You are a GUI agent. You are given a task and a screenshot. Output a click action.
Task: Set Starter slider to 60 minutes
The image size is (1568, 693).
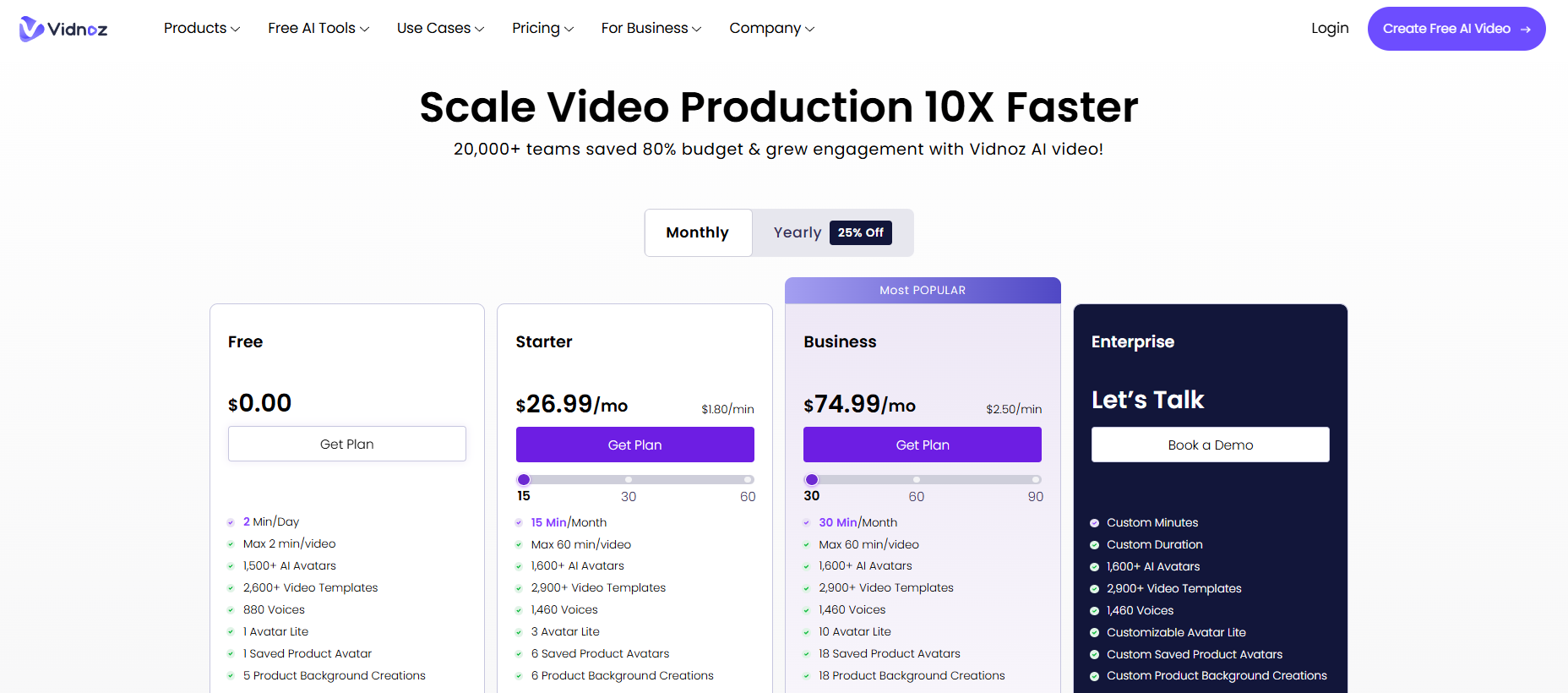click(x=748, y=479)
